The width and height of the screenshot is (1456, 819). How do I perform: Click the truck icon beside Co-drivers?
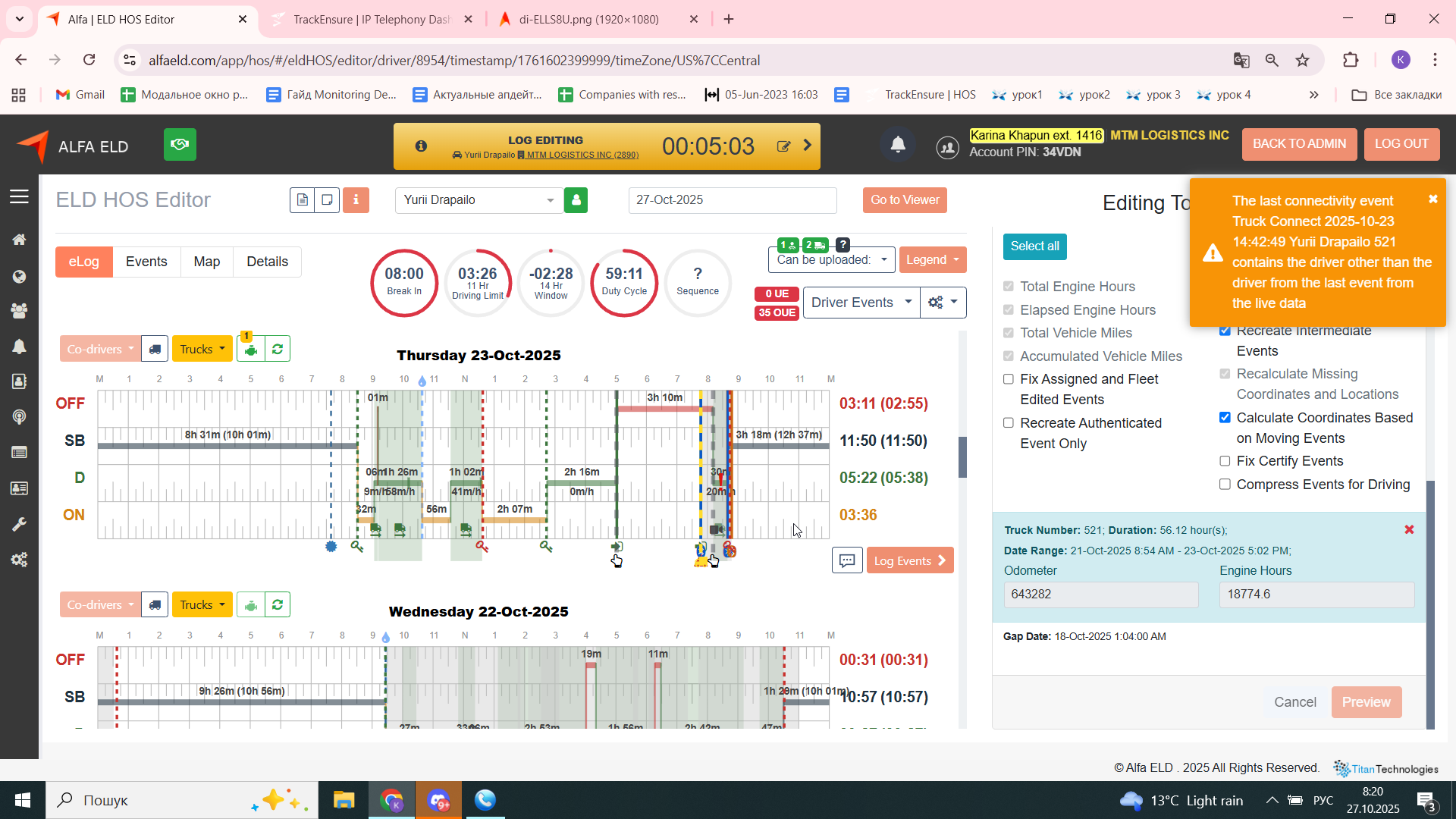click(155, 349)
